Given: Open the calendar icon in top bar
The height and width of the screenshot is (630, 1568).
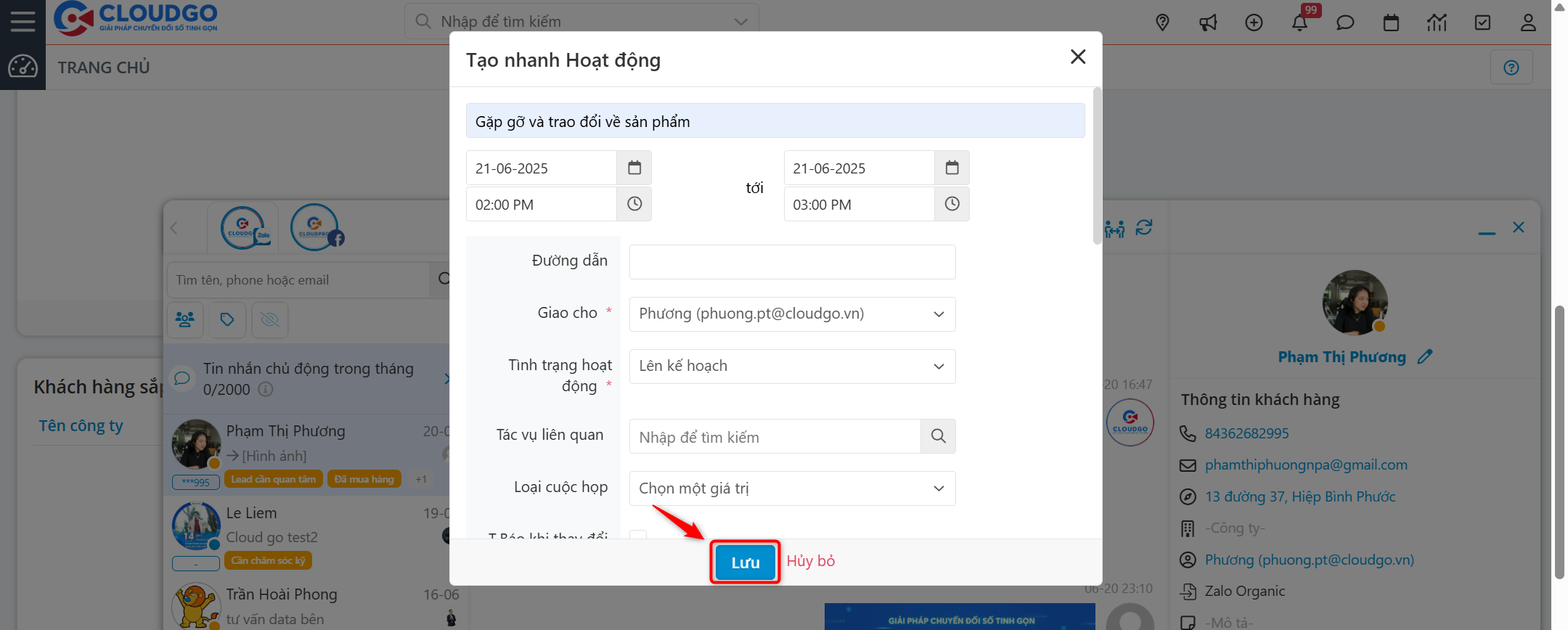Looking at the screenshot, I should coord(1391,22).
